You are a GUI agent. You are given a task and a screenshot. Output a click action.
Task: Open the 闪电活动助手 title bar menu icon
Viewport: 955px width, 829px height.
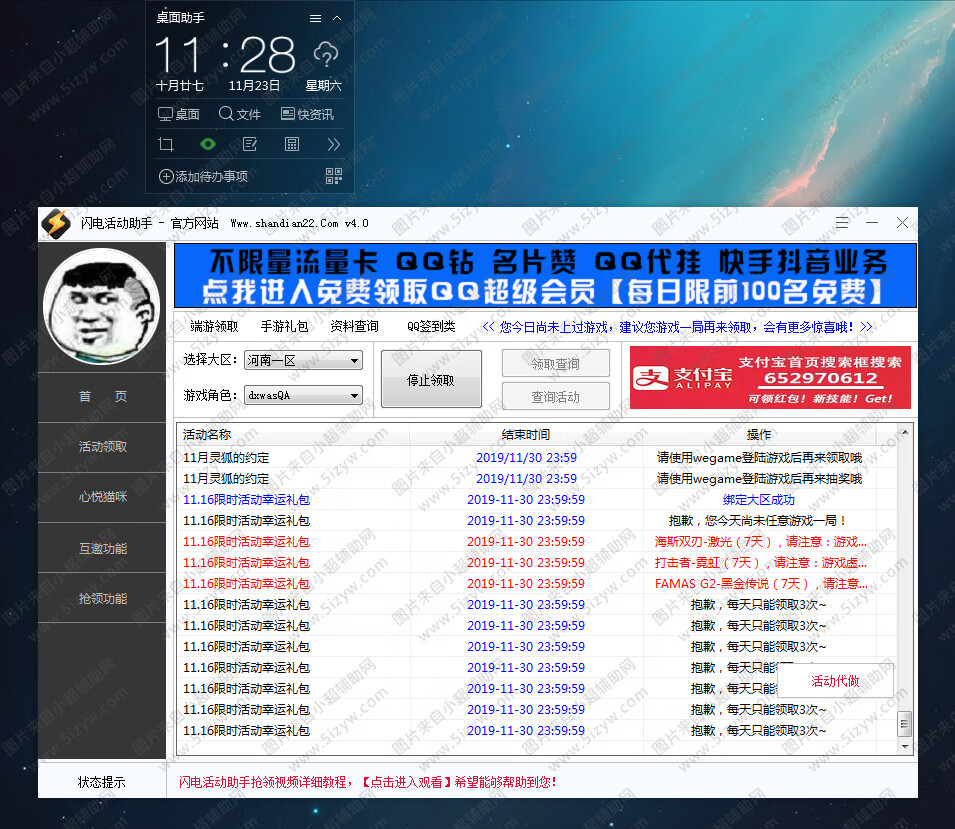(x=842, y=222)
